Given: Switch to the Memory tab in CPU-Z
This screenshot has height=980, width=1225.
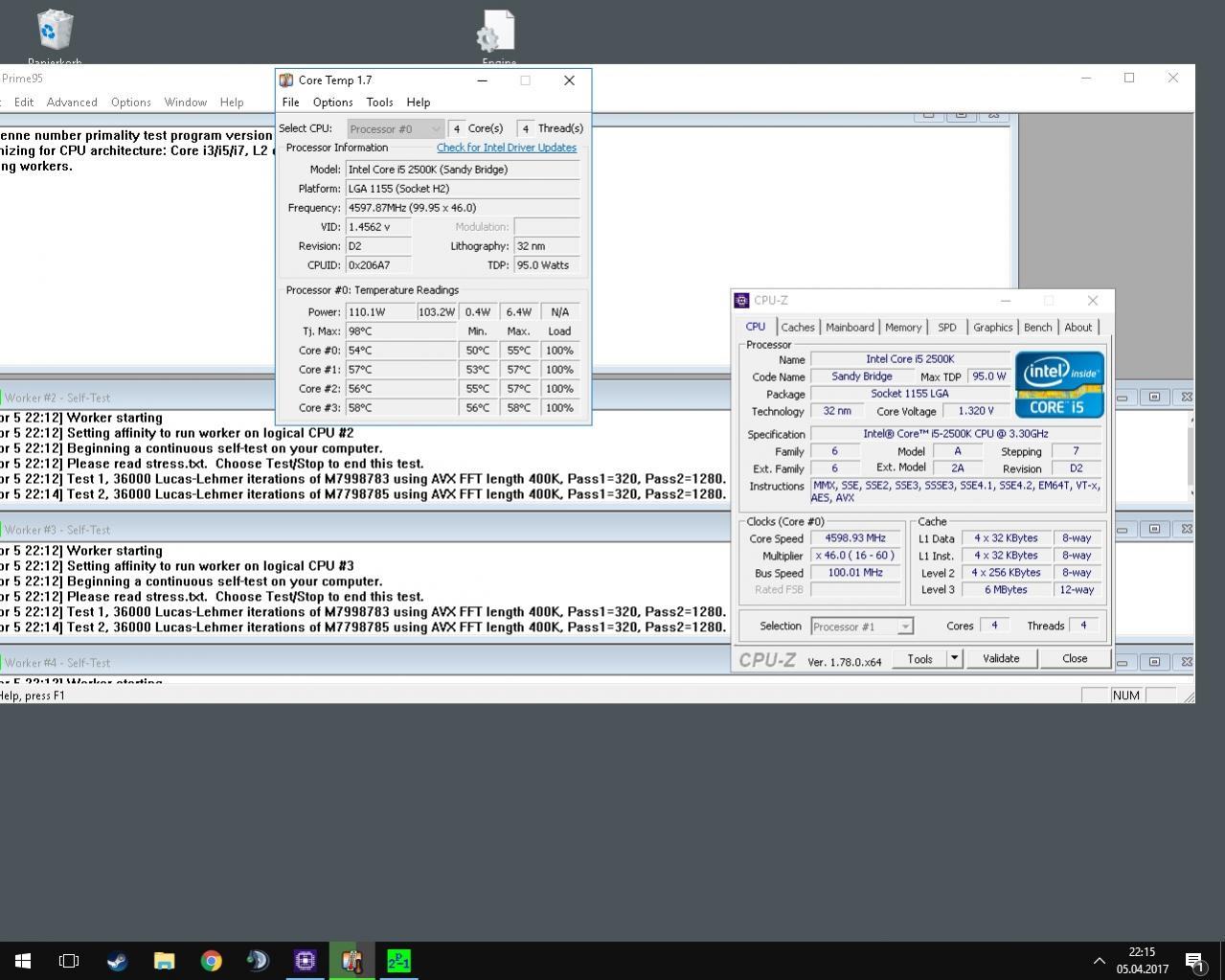Looking at the screenshot, I should click(903, 328).
